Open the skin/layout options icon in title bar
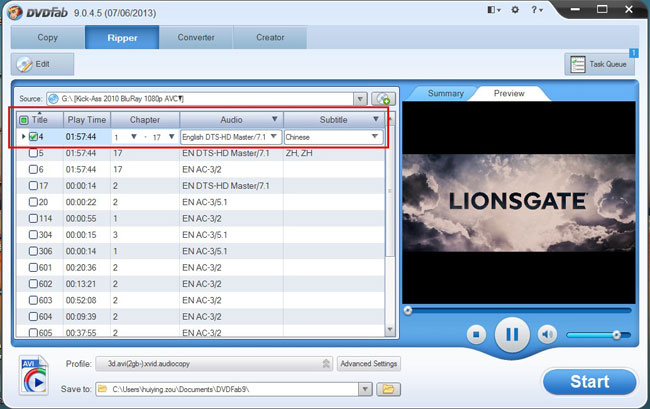This screenshot has height=409, width=650. point(493,10)
